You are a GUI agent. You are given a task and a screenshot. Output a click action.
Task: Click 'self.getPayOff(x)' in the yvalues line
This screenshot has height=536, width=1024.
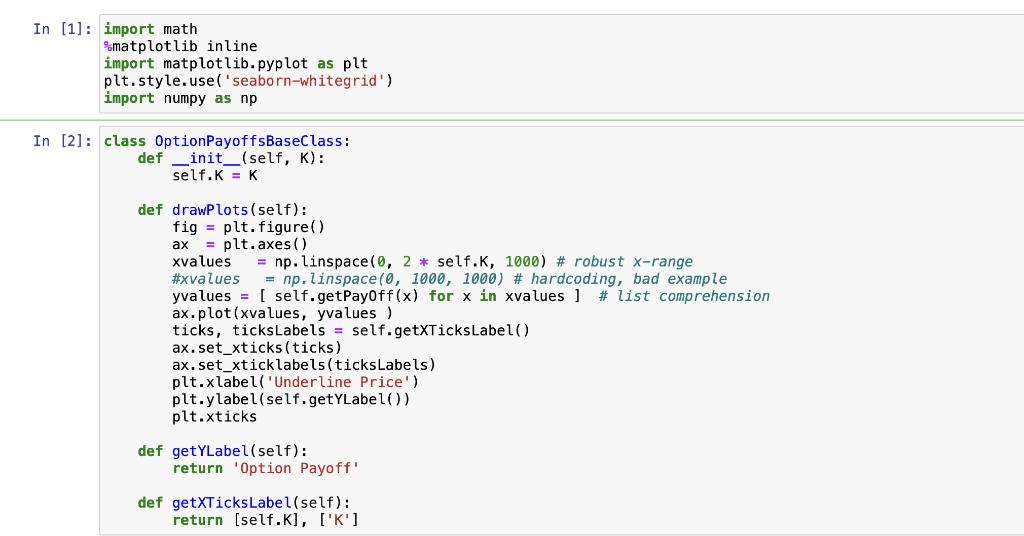coord(346,296)
